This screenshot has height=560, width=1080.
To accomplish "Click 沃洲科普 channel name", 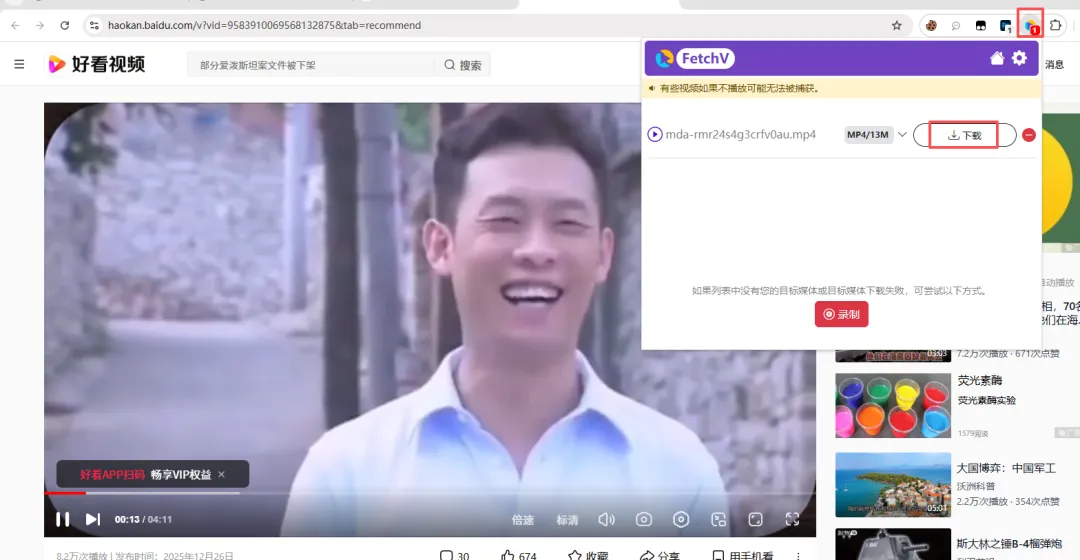I will (976, 486).
